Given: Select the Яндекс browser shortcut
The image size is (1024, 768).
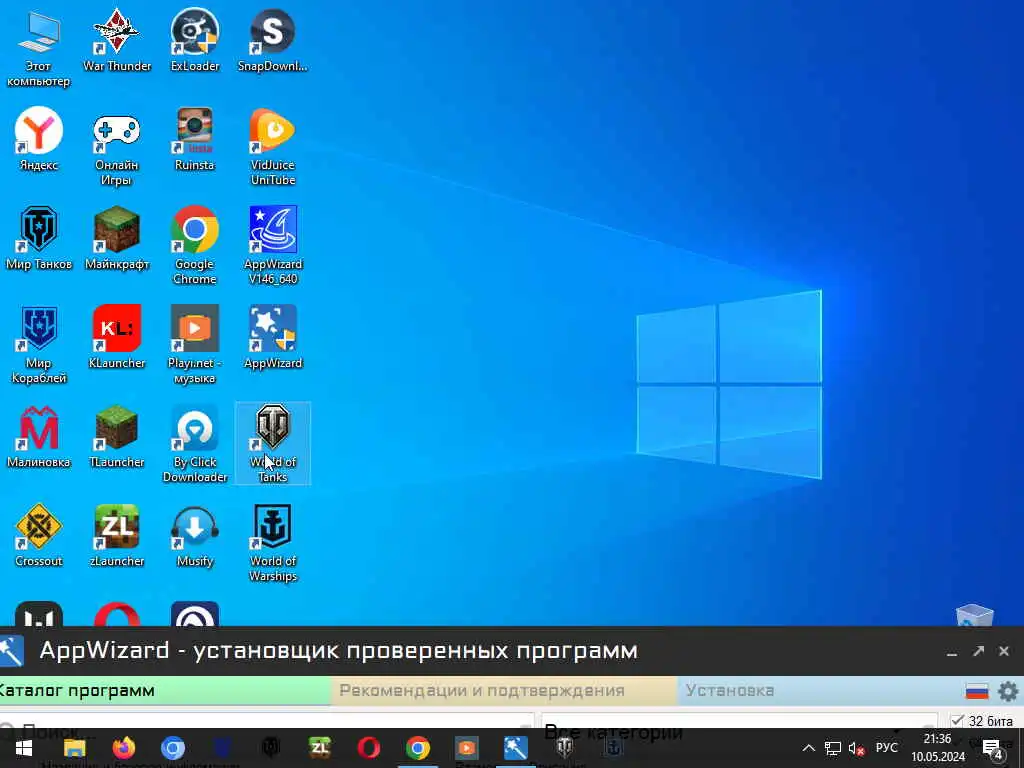Looking at the screenshot, I should coord(39,138).
